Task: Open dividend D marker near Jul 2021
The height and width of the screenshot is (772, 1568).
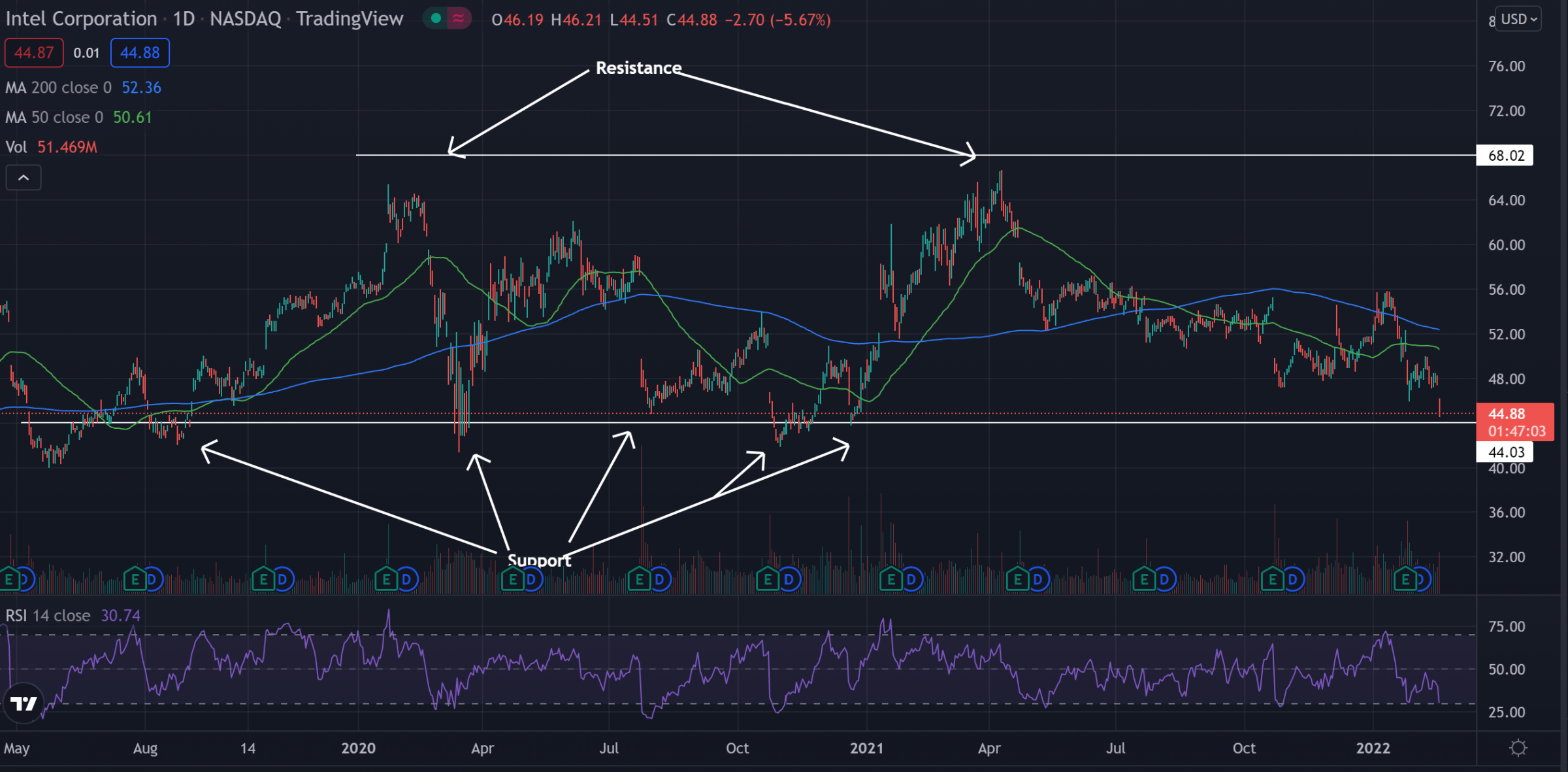Action: (x=1164, y=579)
